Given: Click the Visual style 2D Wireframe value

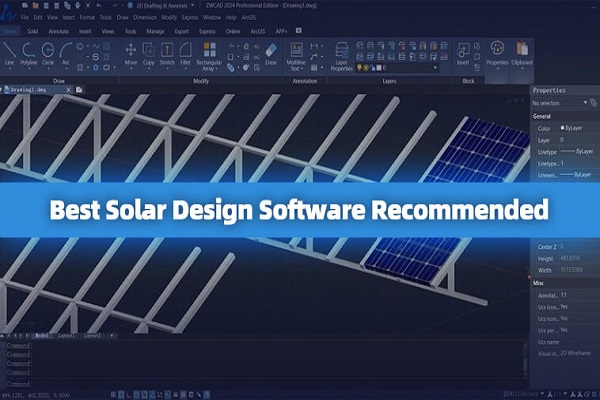Looking at the screenshot, I should (575, 353).
